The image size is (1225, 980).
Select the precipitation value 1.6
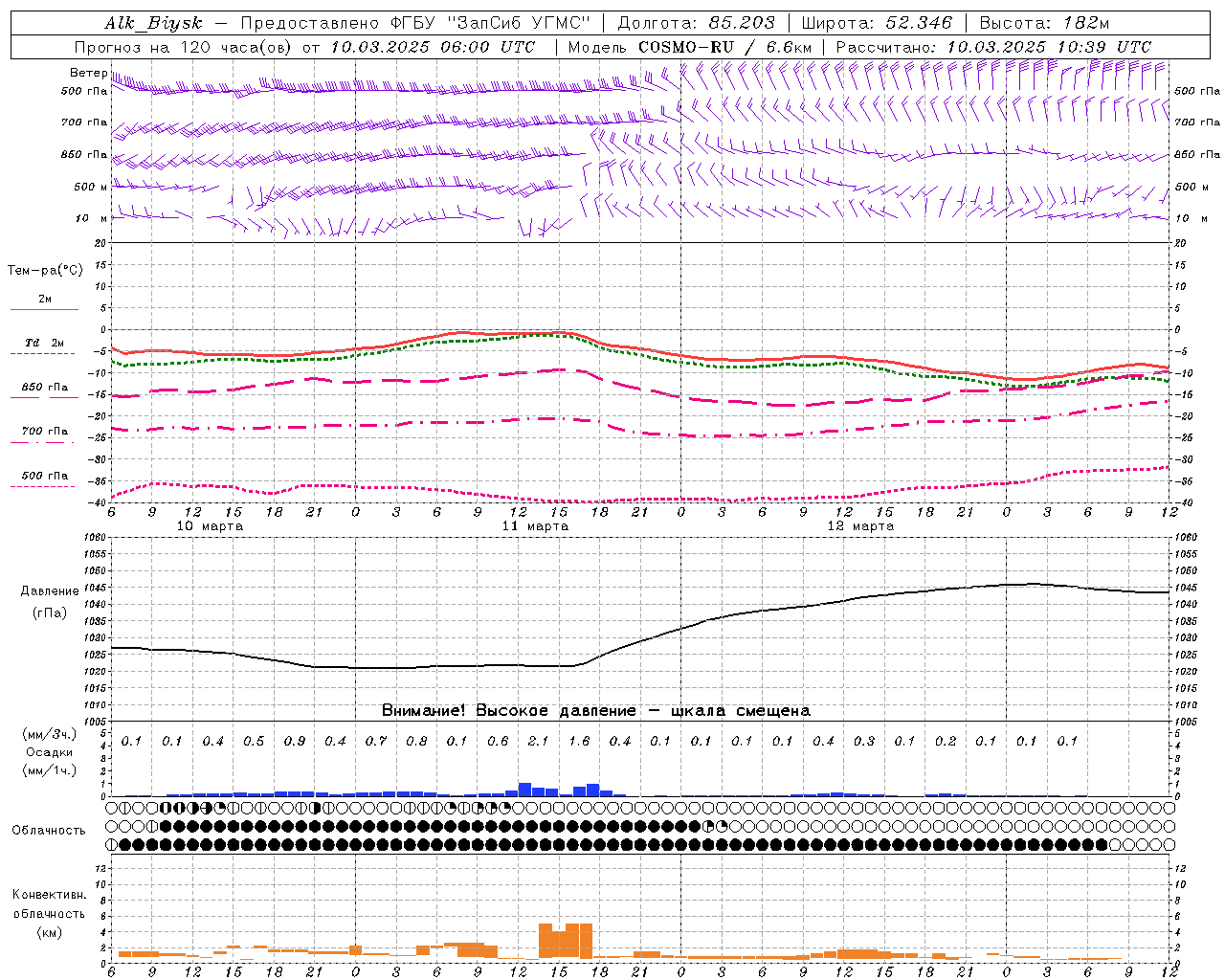(x=579, y=741)
